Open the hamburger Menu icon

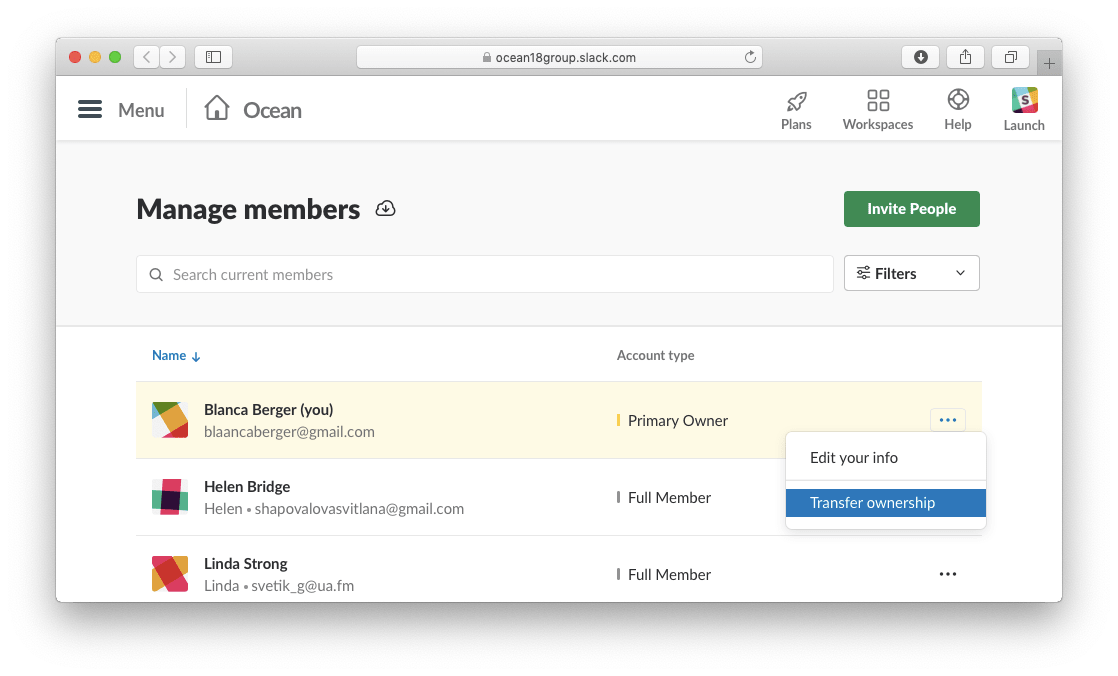(x=89, y=109)
